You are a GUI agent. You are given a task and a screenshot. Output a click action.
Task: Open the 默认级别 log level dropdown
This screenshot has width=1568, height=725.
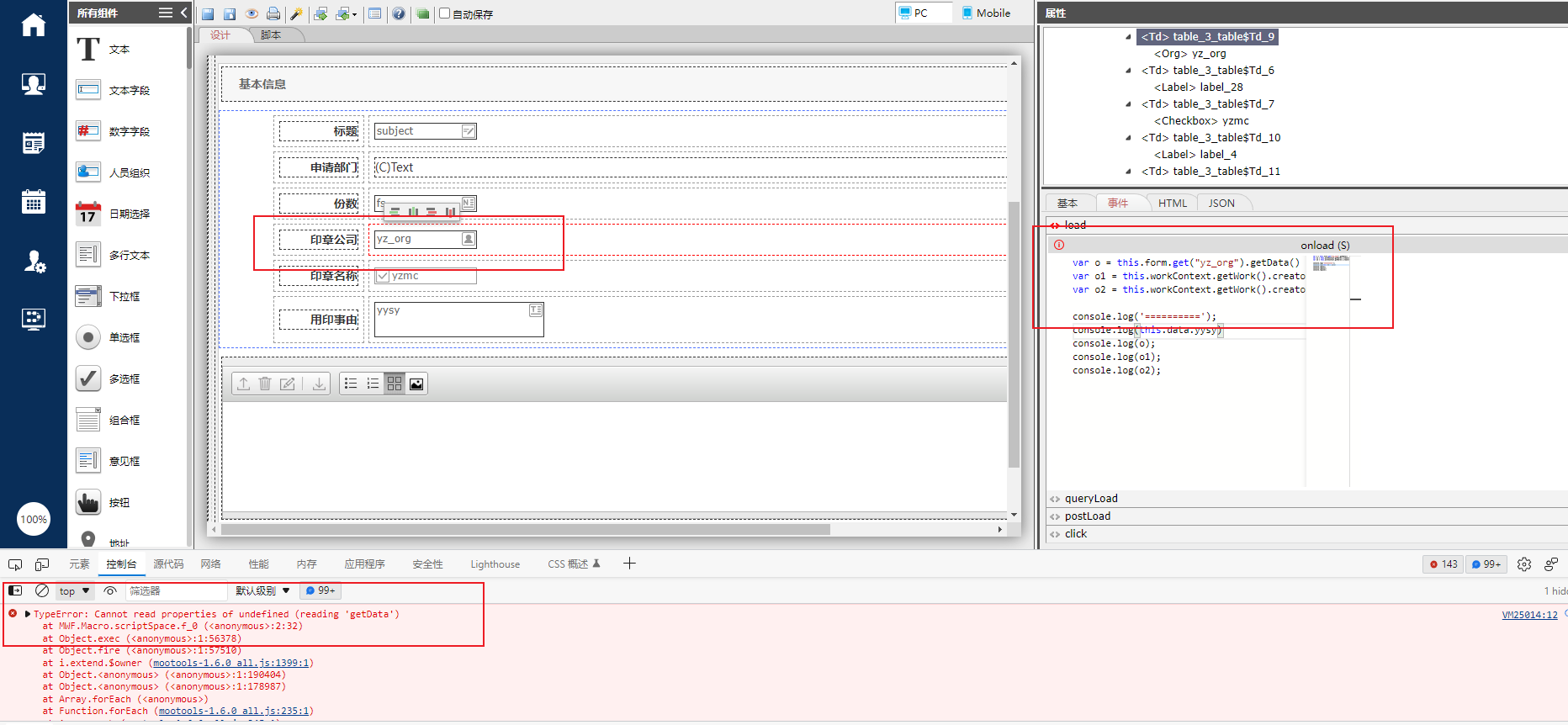(x=262, y=590)
